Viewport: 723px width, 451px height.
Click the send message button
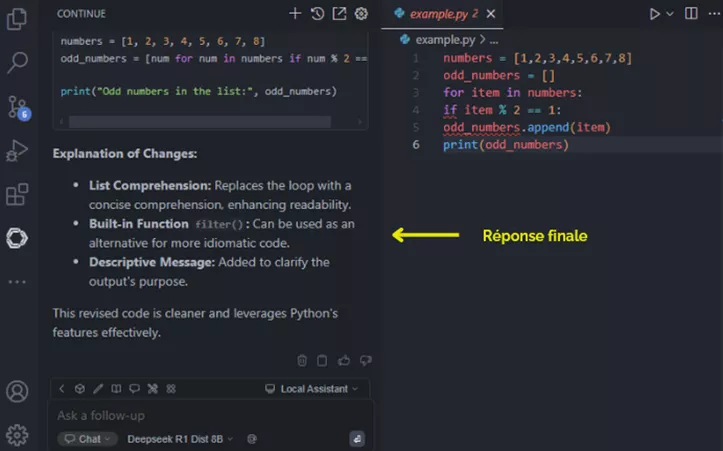tap(357, 439)
